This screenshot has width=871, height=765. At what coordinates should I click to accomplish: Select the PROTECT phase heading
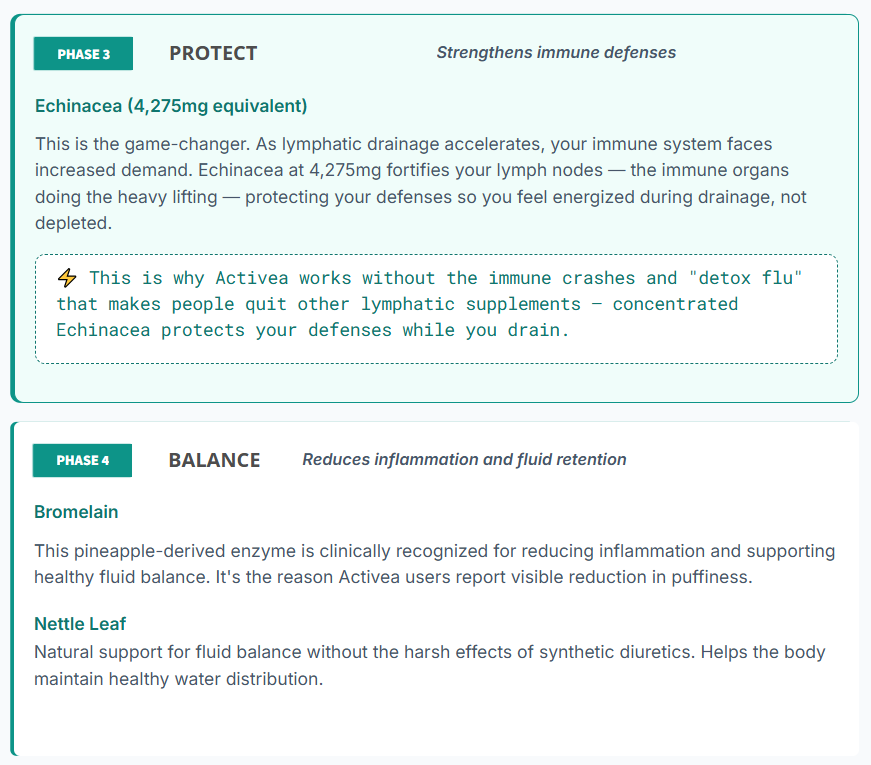click(213, 54)
